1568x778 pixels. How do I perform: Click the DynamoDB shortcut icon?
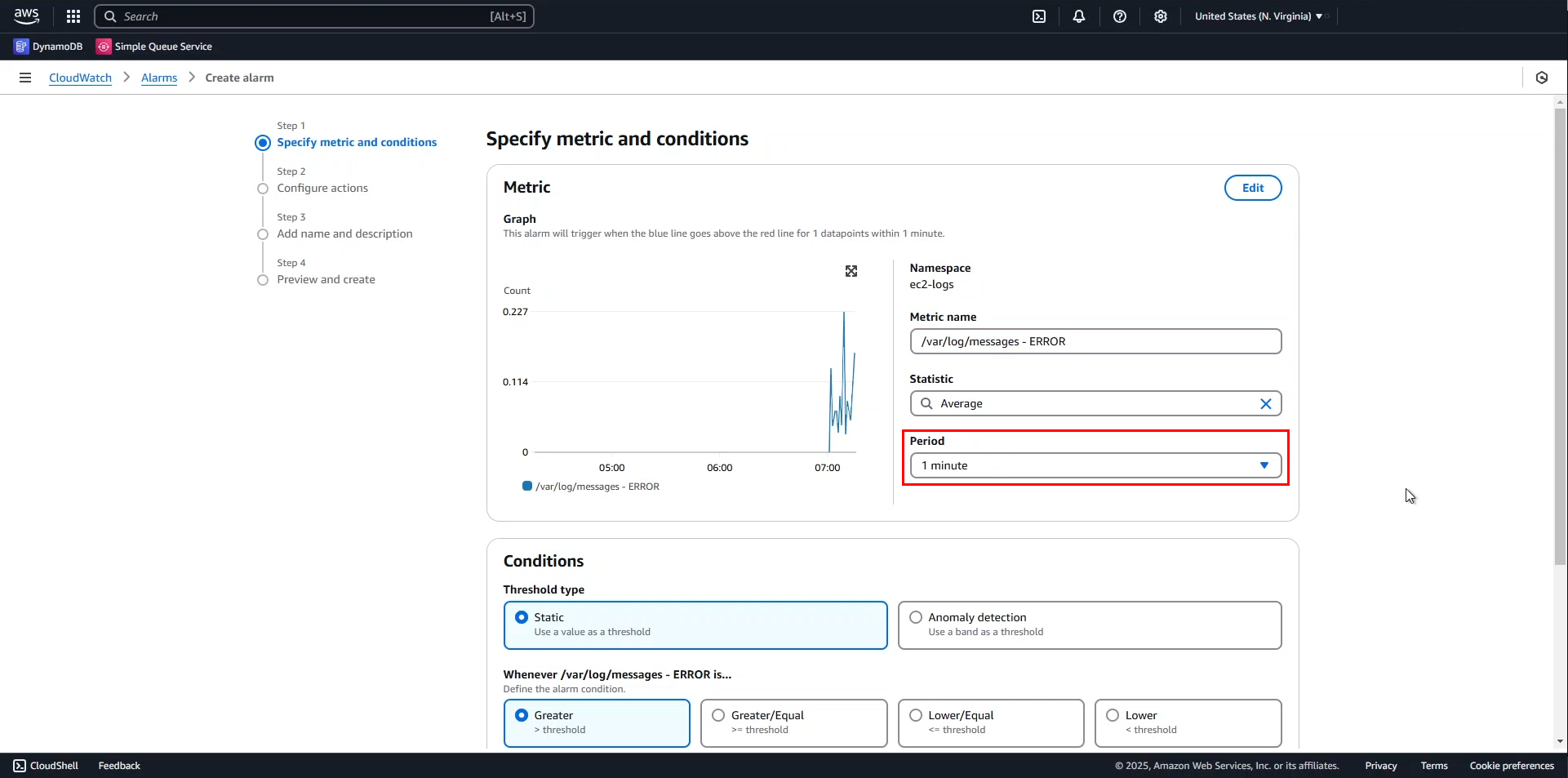pos(21,47)
